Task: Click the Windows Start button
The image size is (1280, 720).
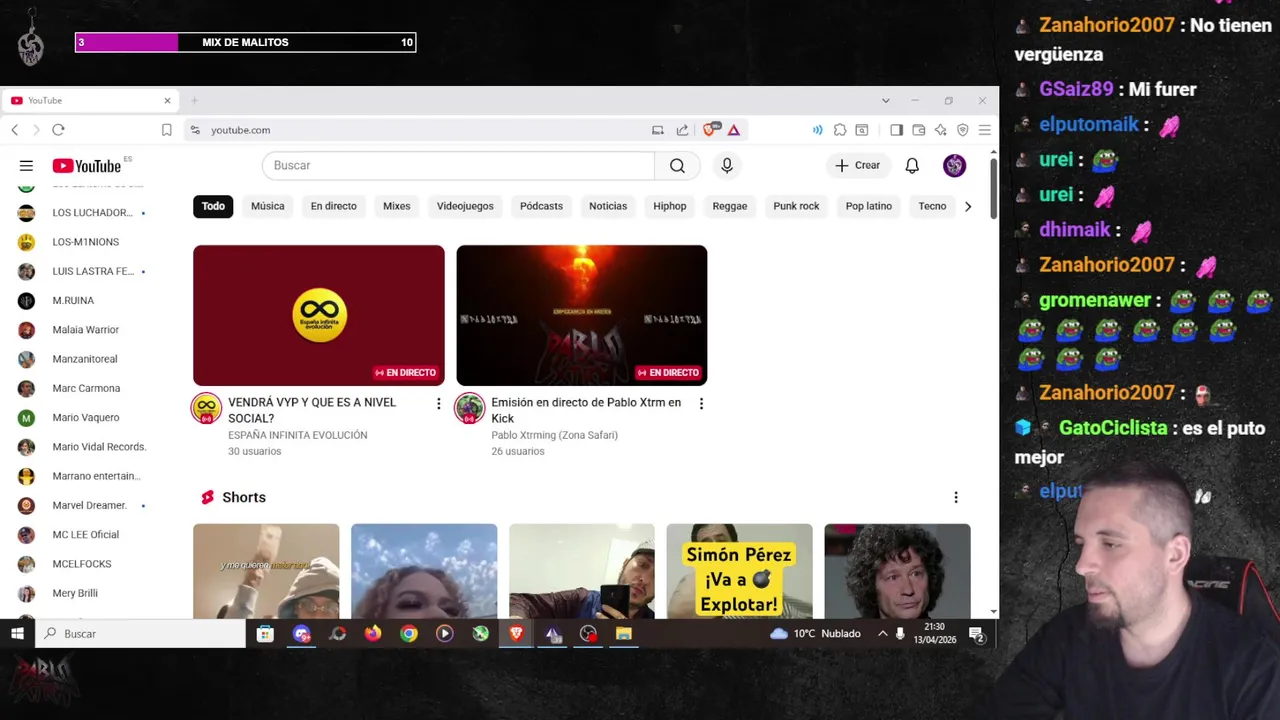Action: click(17, 634)
